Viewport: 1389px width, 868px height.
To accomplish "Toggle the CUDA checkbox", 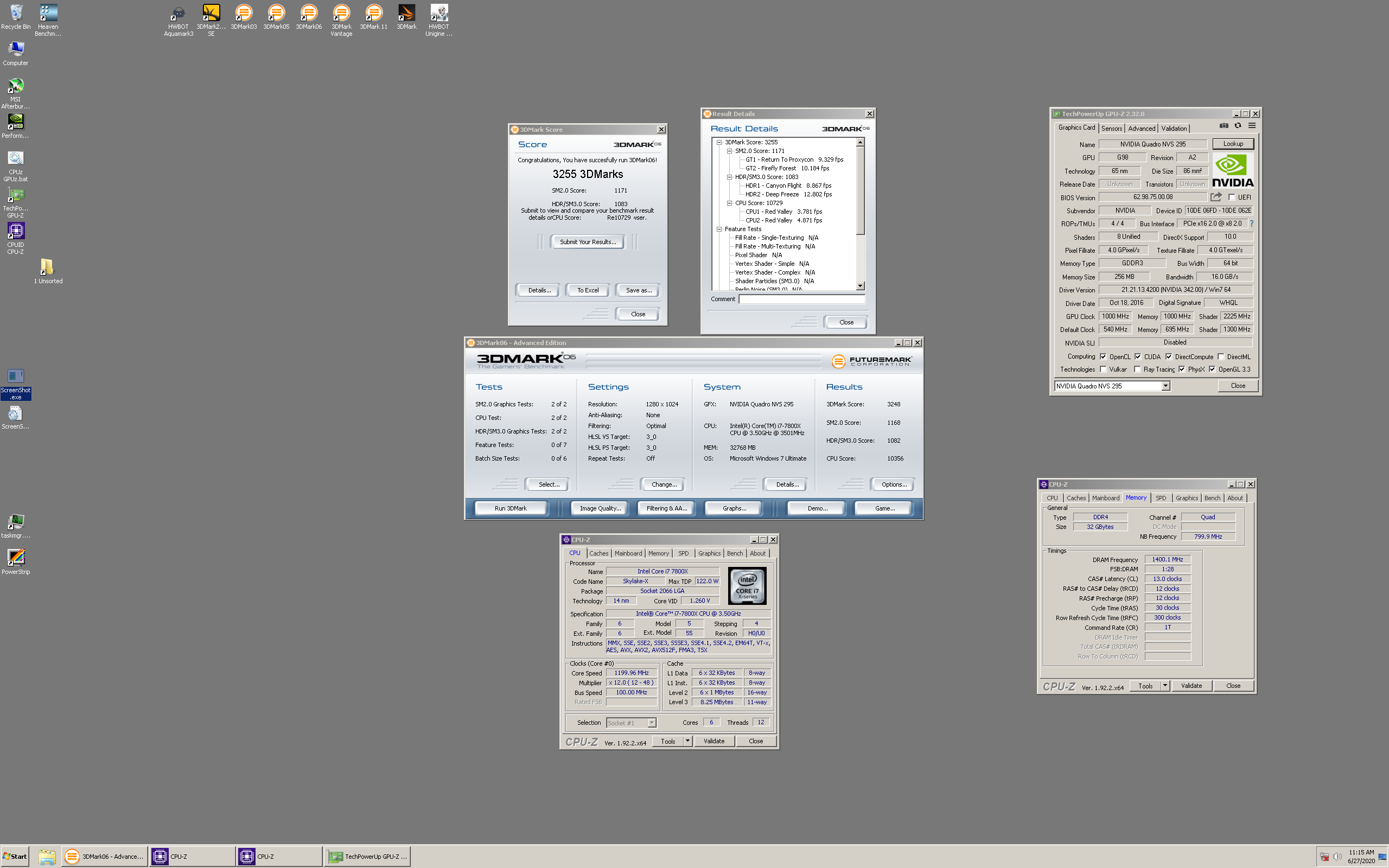I will (1138, 356).
